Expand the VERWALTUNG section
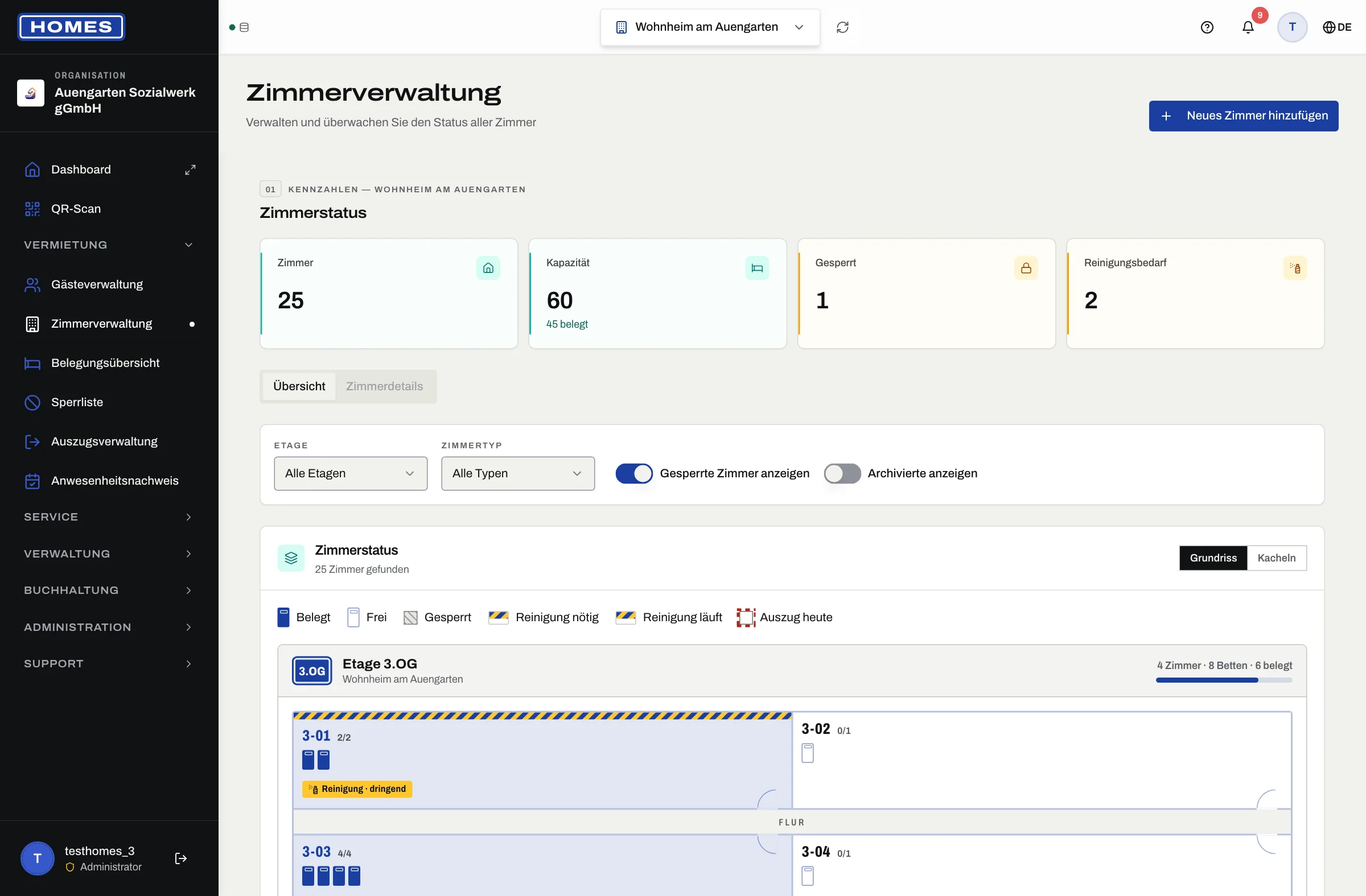 (x=109, y=554)
